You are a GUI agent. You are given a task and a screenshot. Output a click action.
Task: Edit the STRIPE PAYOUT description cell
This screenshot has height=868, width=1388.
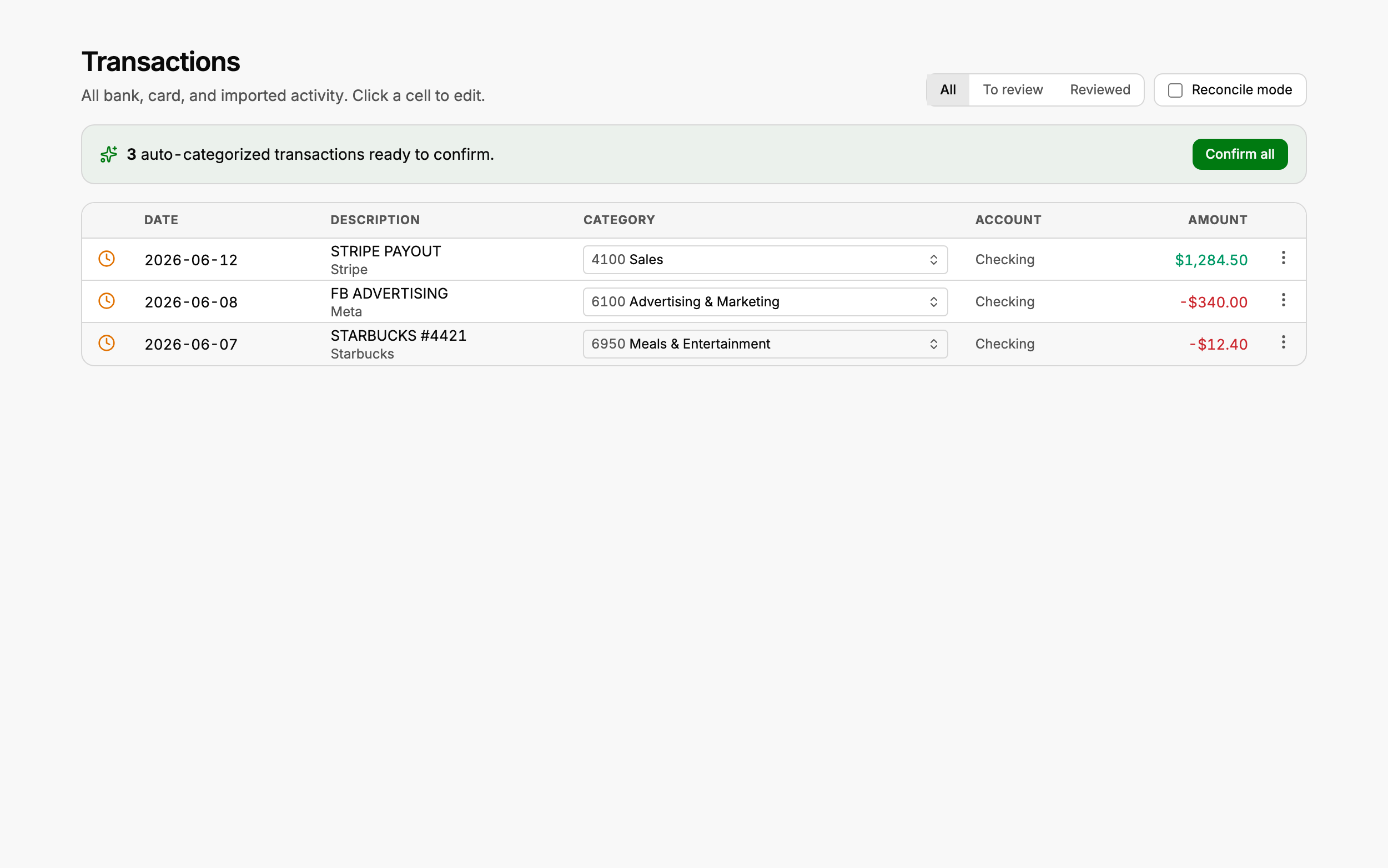coord(386,251)
